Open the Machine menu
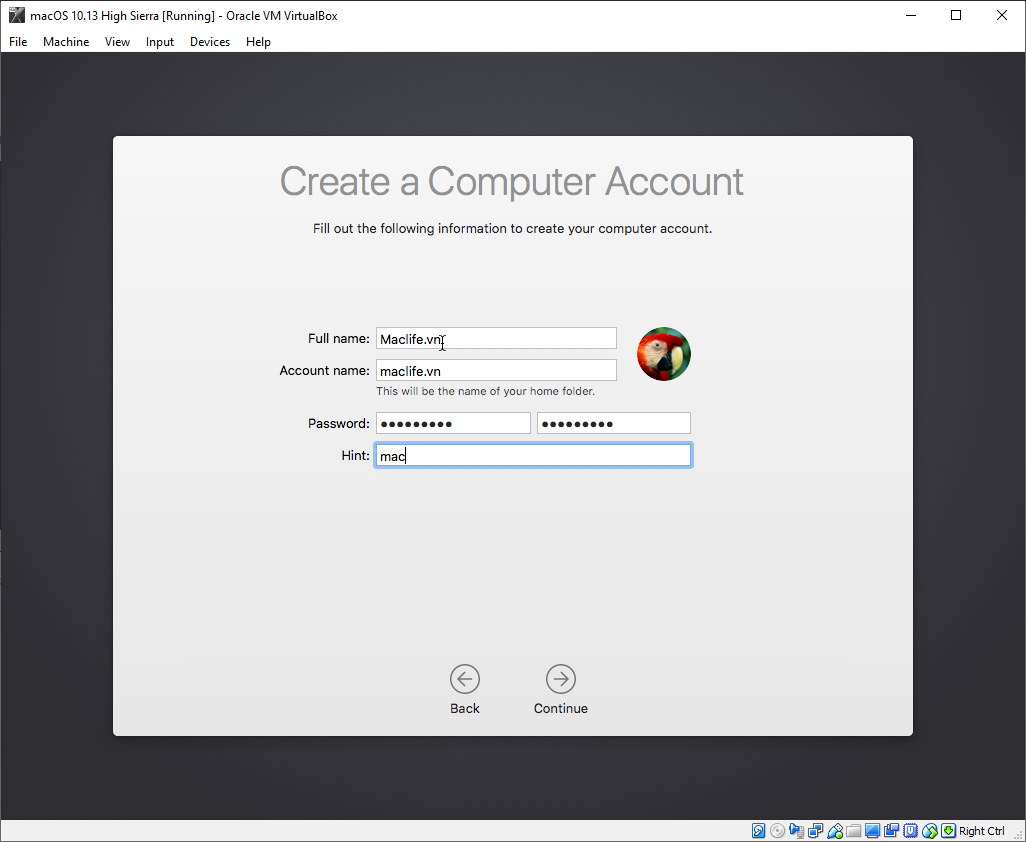 click(65, 41)
